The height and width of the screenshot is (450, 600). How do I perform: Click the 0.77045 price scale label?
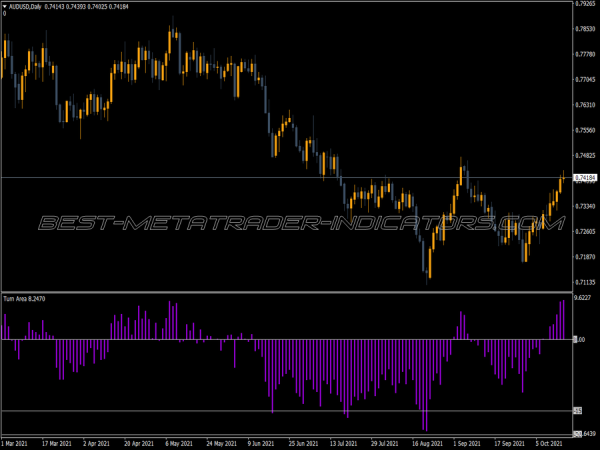coord(585,80)
